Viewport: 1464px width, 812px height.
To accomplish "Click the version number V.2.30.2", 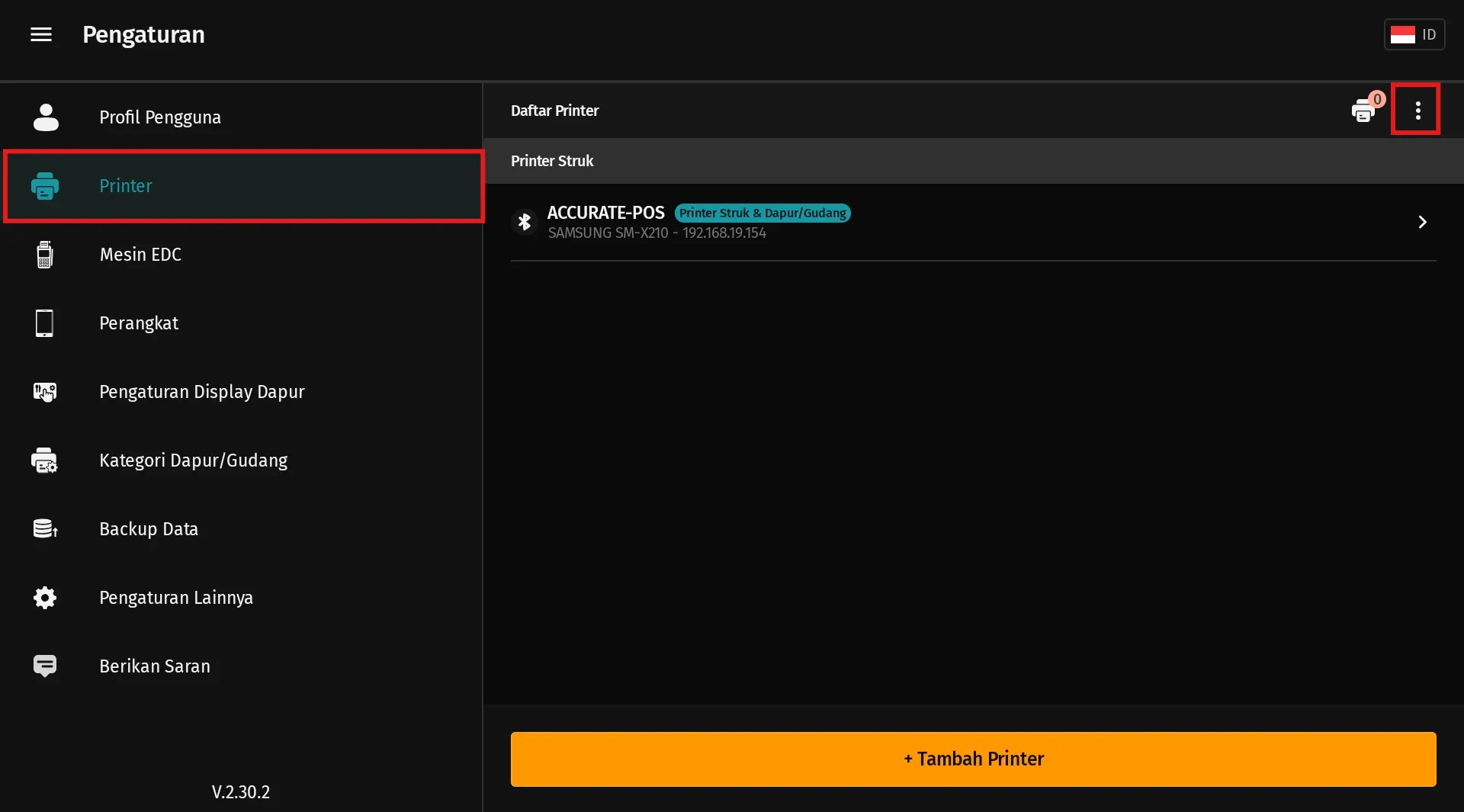I will click(x=240, y=792).
